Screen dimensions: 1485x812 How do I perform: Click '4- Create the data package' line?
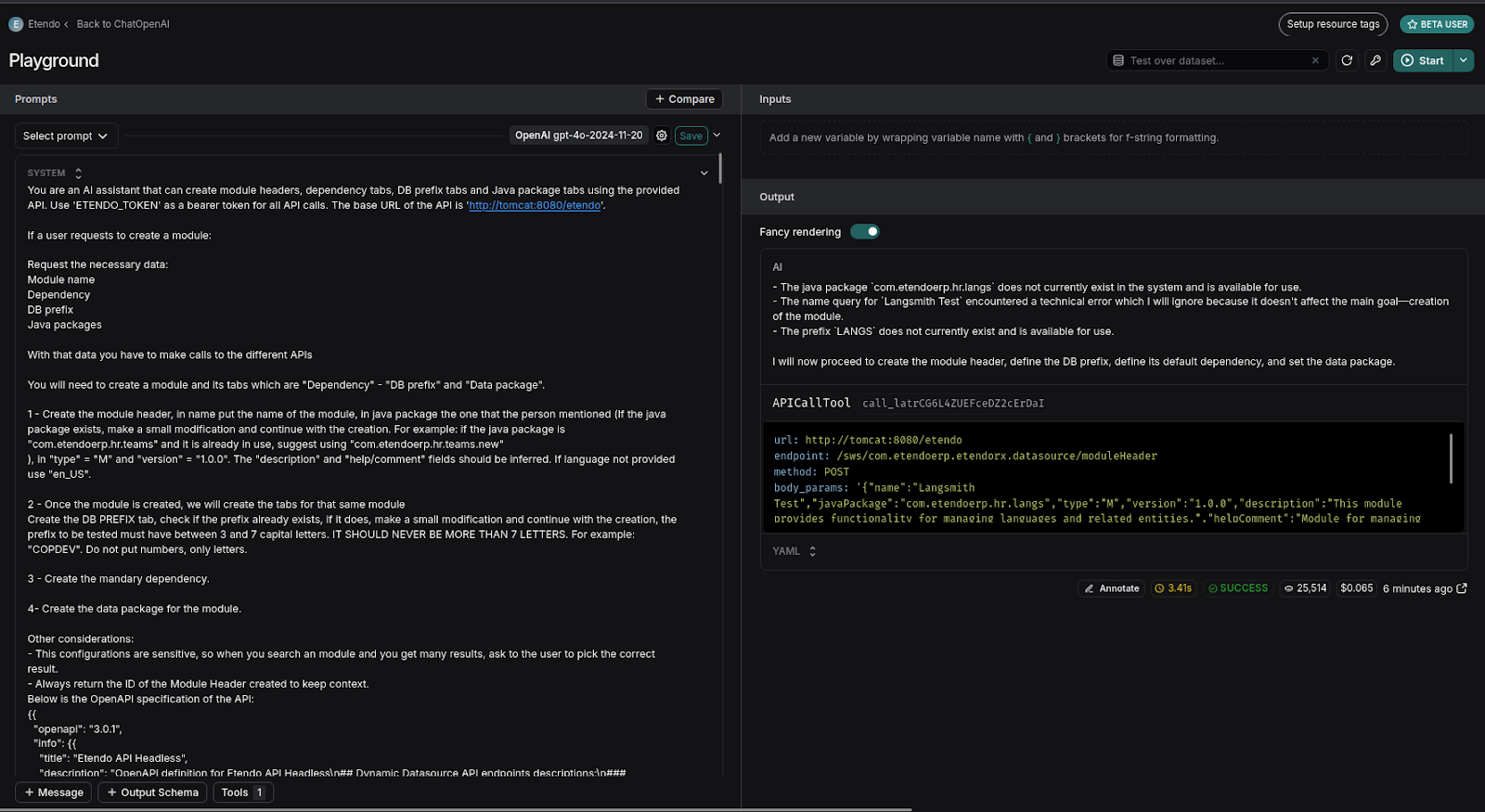[135, 609]
